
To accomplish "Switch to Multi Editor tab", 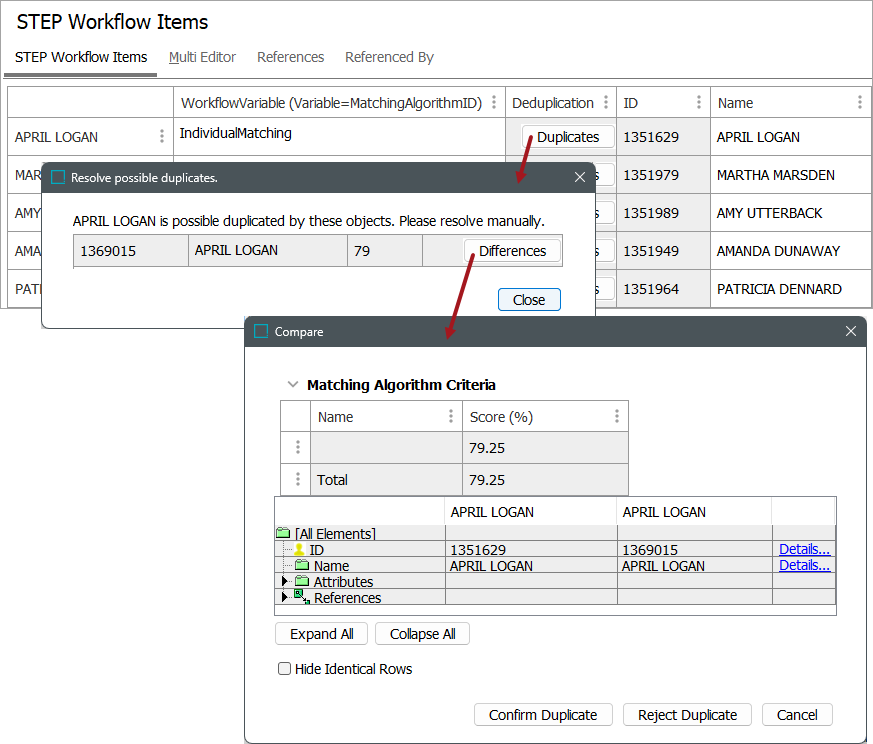I will 202,57.
